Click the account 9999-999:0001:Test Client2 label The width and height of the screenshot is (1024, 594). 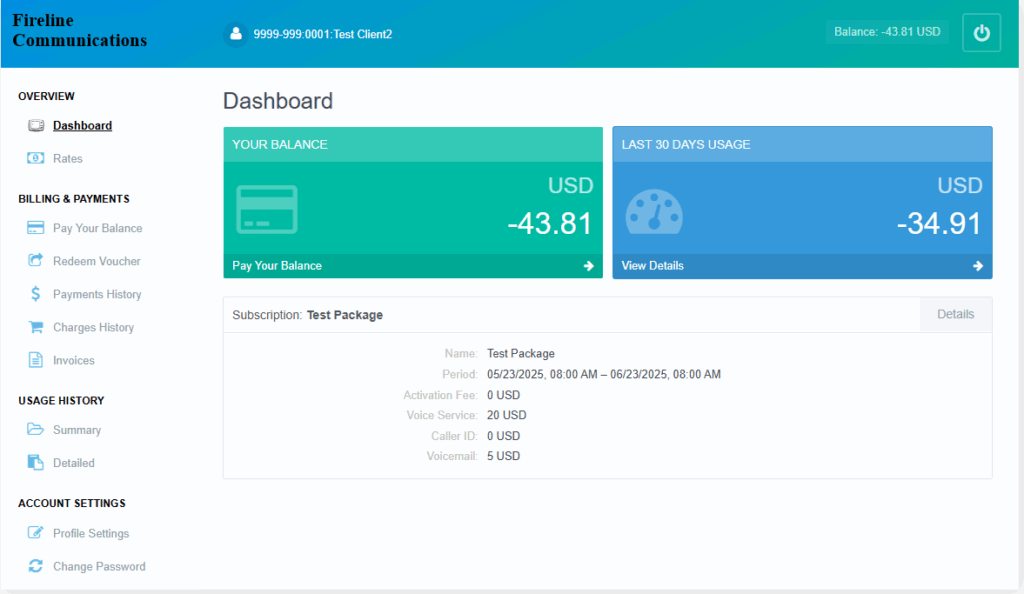323,35
